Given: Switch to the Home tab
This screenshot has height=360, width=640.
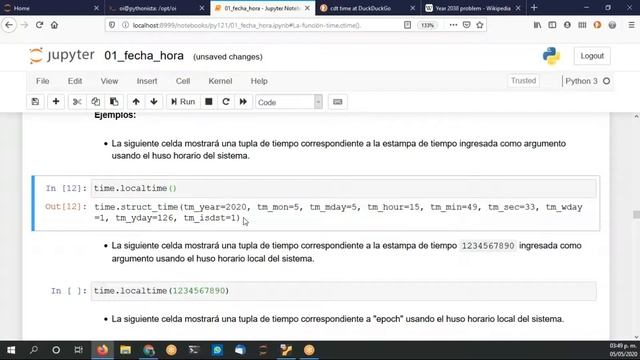Looking at the screenshot, I should (51, 8).
